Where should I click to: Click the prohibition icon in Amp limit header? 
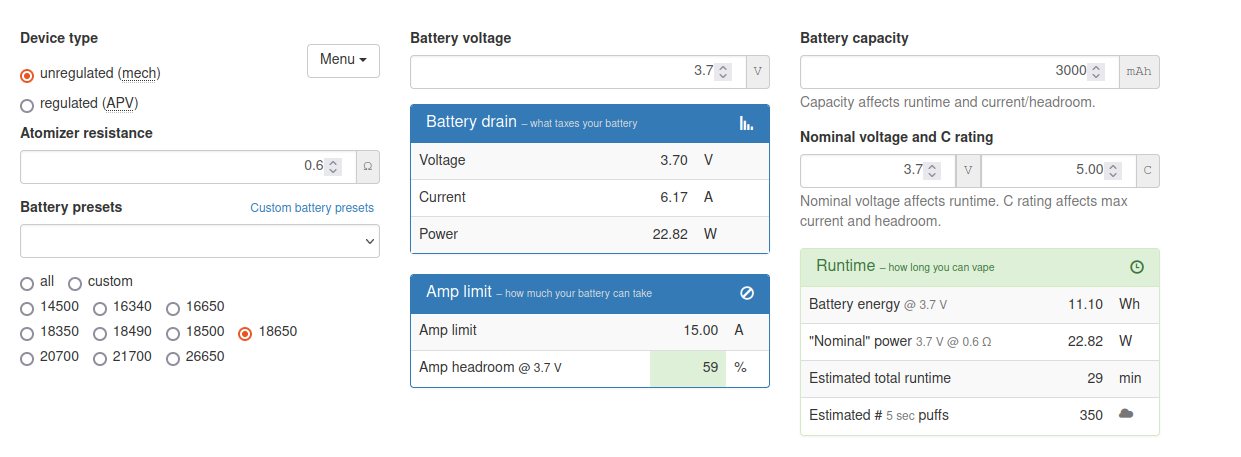[747, 293]
